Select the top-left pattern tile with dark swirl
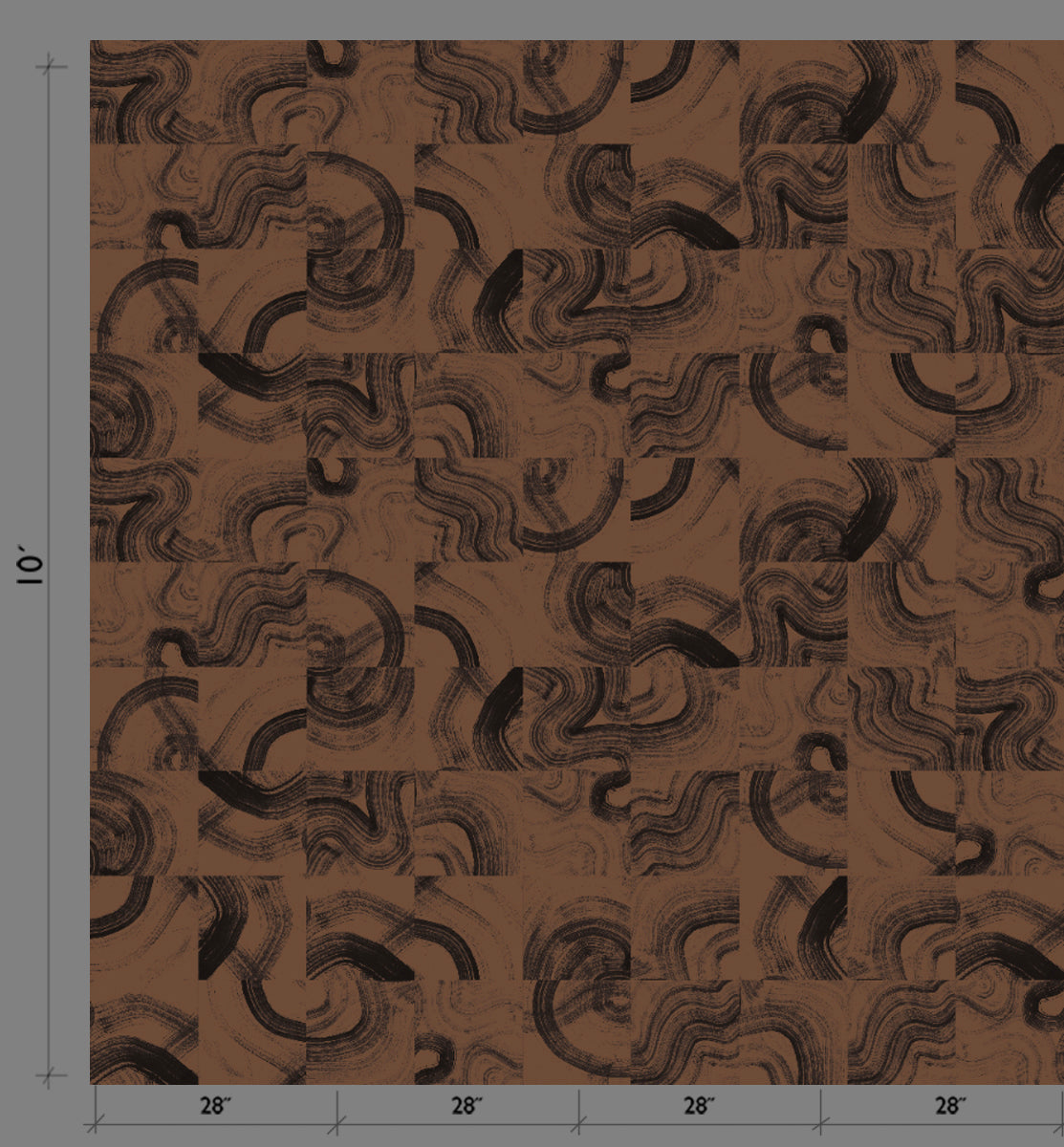Screen dimensions: 1064x1147 (143, 91)
